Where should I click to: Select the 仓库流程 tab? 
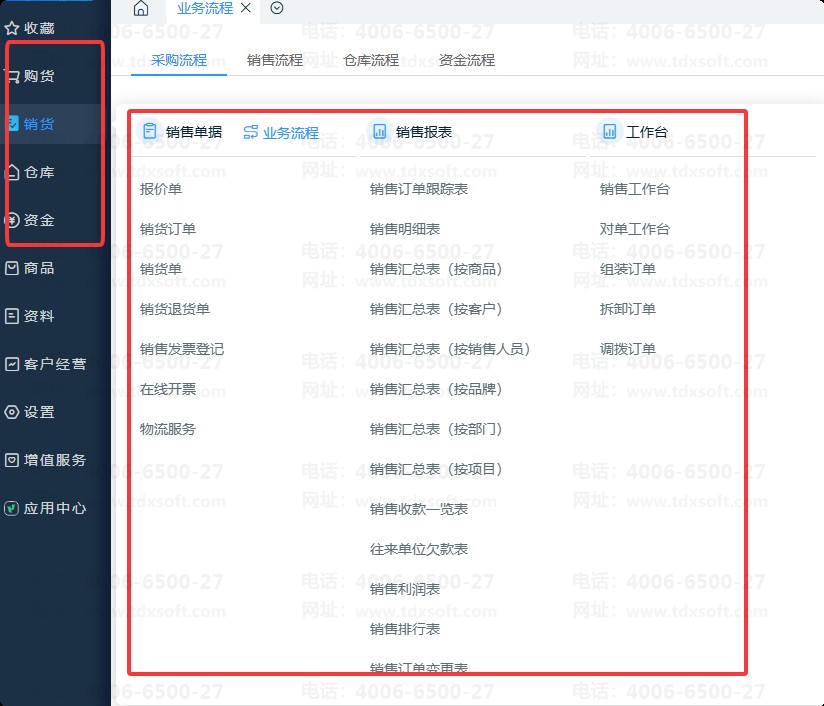tap(371, 60)
